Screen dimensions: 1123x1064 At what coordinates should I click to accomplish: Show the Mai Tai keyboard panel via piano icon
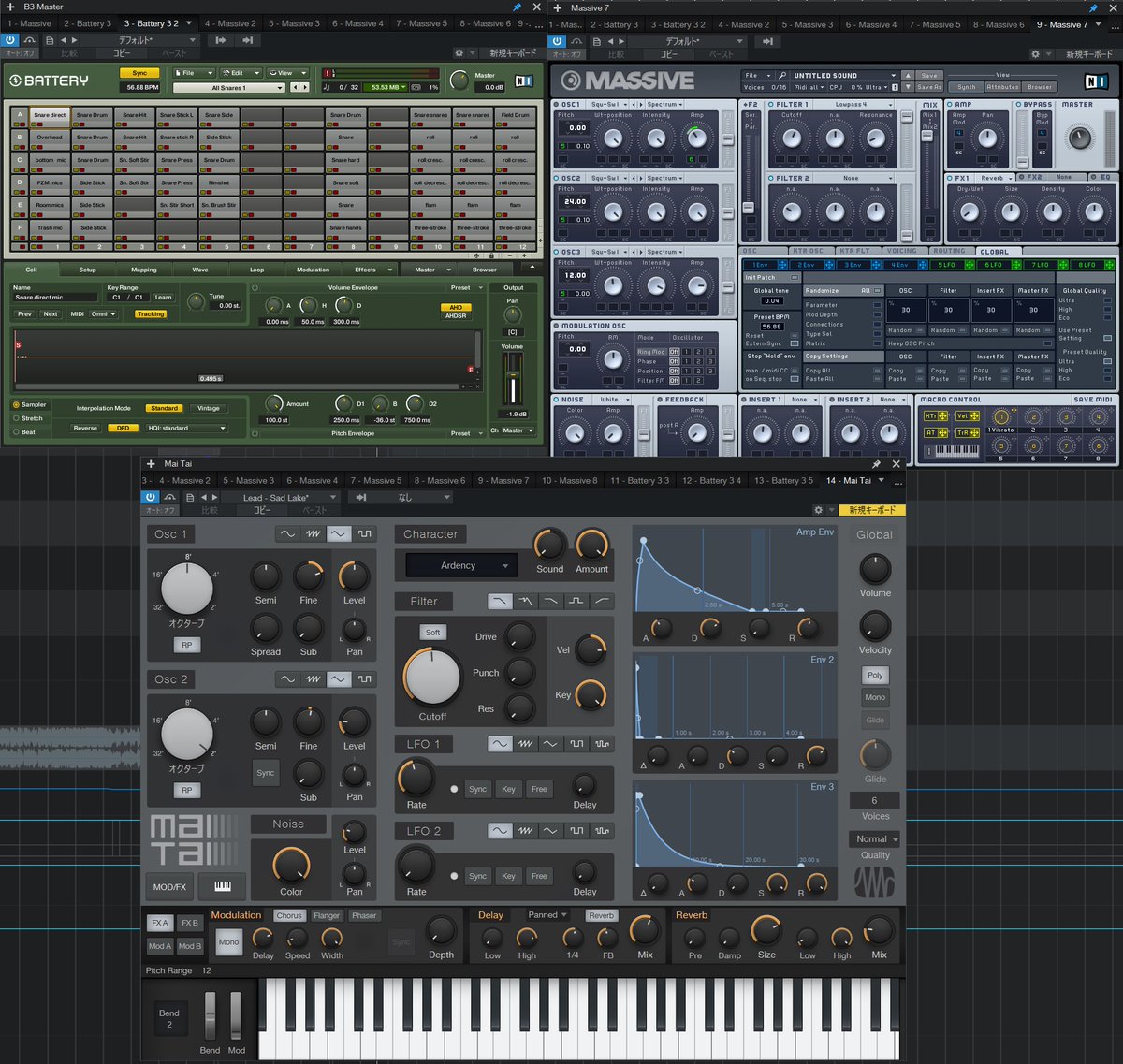pos(223,886)
